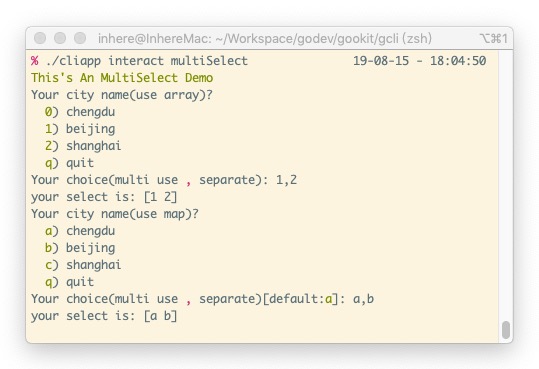Click the scrollbar thumb at bottom right
This screenshot has height=369, width=539.
506,330
